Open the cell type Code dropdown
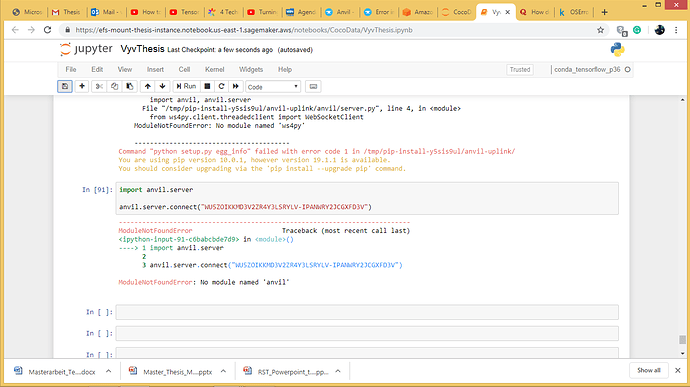The image size is (690, 387). coord(273,87)
